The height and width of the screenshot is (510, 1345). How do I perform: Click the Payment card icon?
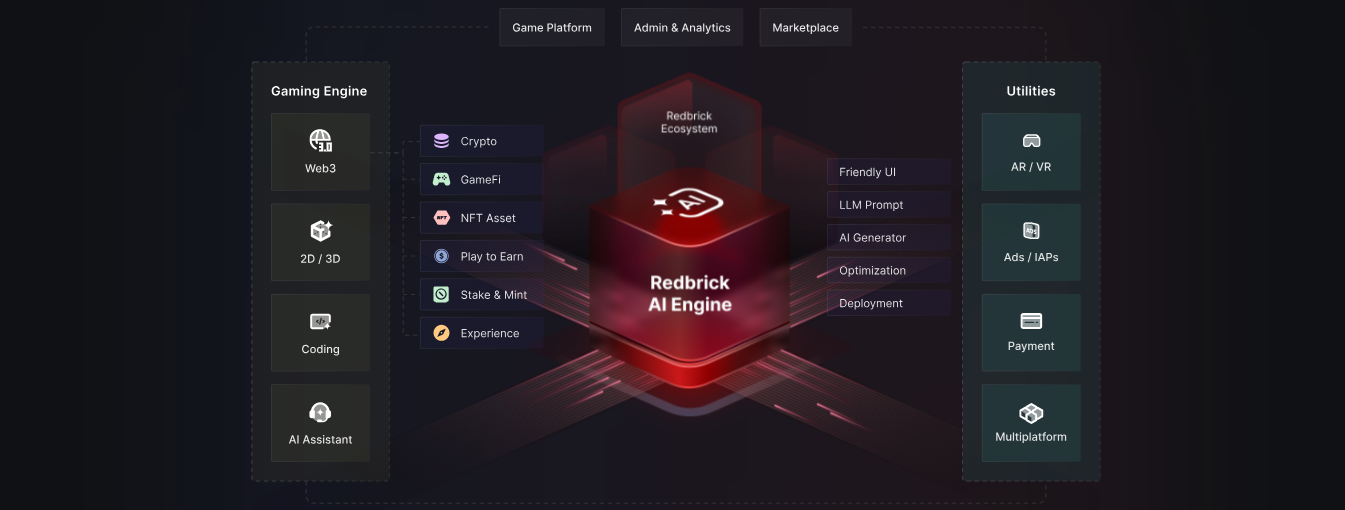1031,321
